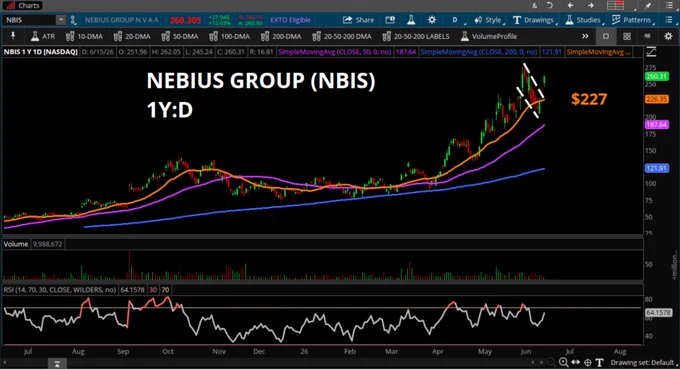This screenshot has width=680, height=369.
Task: Click the NEBIUS GROUP N V A A name
Action: (x=121, y=20)
